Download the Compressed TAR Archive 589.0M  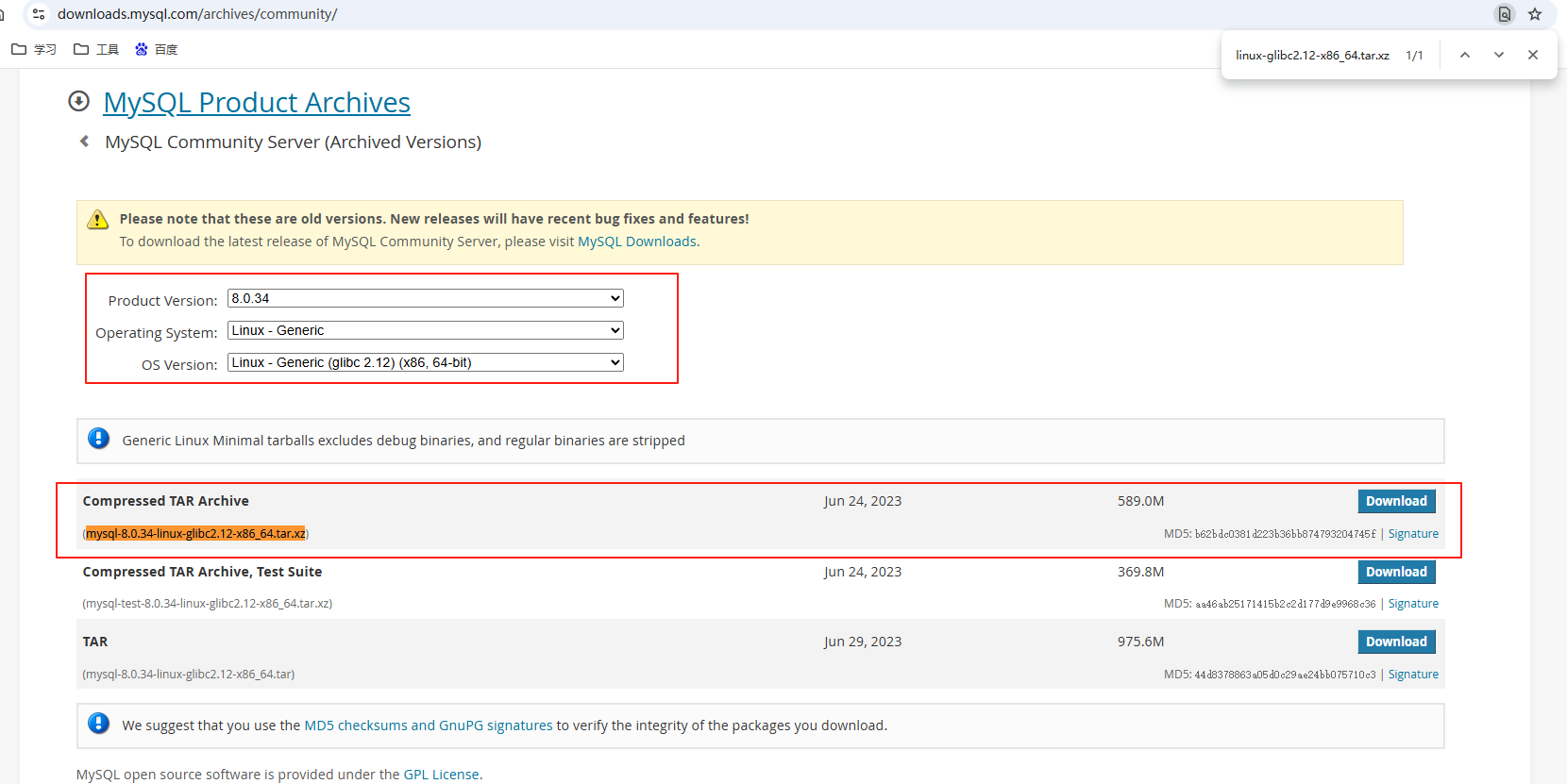(1396, 501)
